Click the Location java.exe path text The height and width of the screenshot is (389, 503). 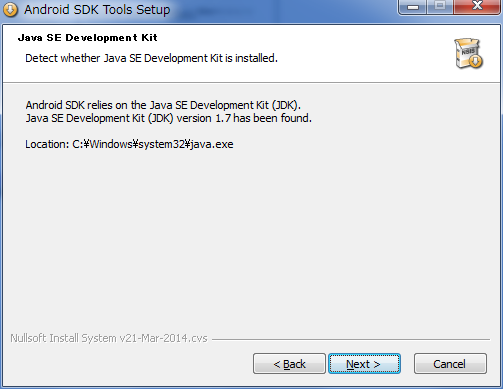pyautogui.click(x=129, y=144)
